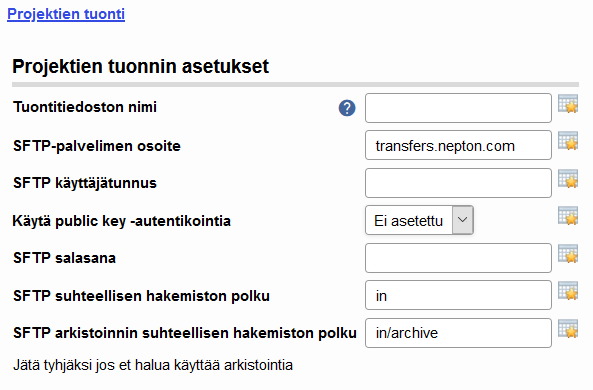Screen dimensions: 593x390
Task: Open help for Tuontitiedoston nimi
Action: click(347, 108)
